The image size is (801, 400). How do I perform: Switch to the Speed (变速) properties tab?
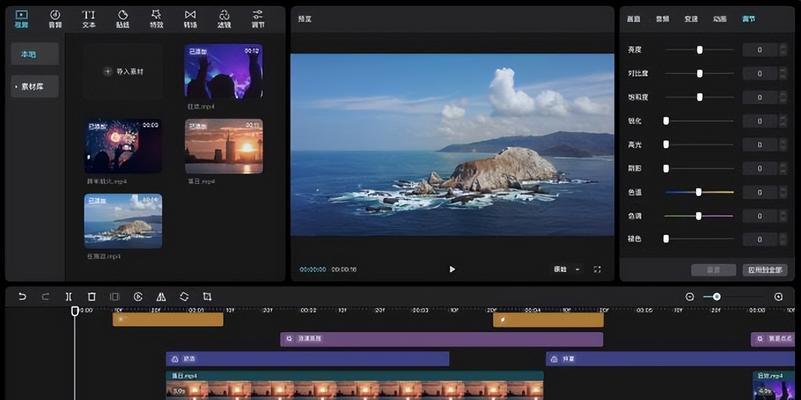coord(691,19)
